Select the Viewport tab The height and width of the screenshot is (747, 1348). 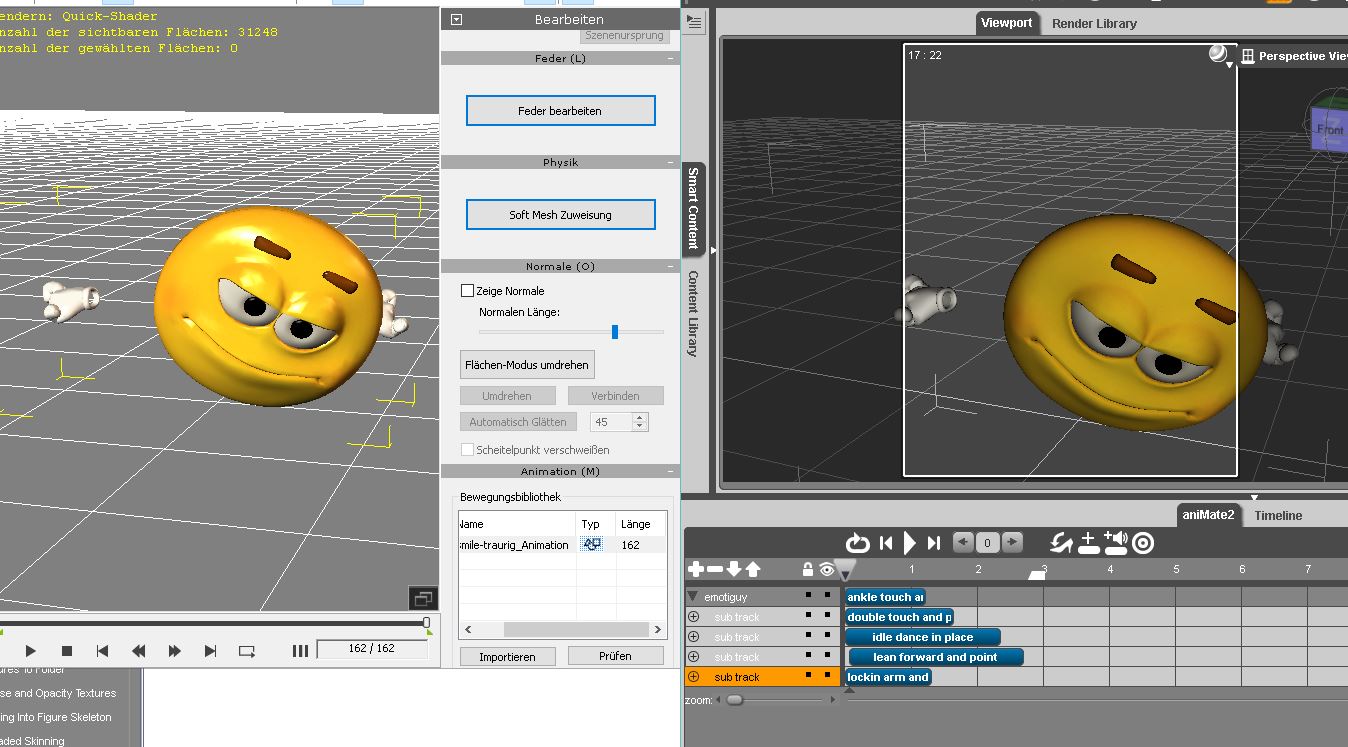click(1006, 23)
